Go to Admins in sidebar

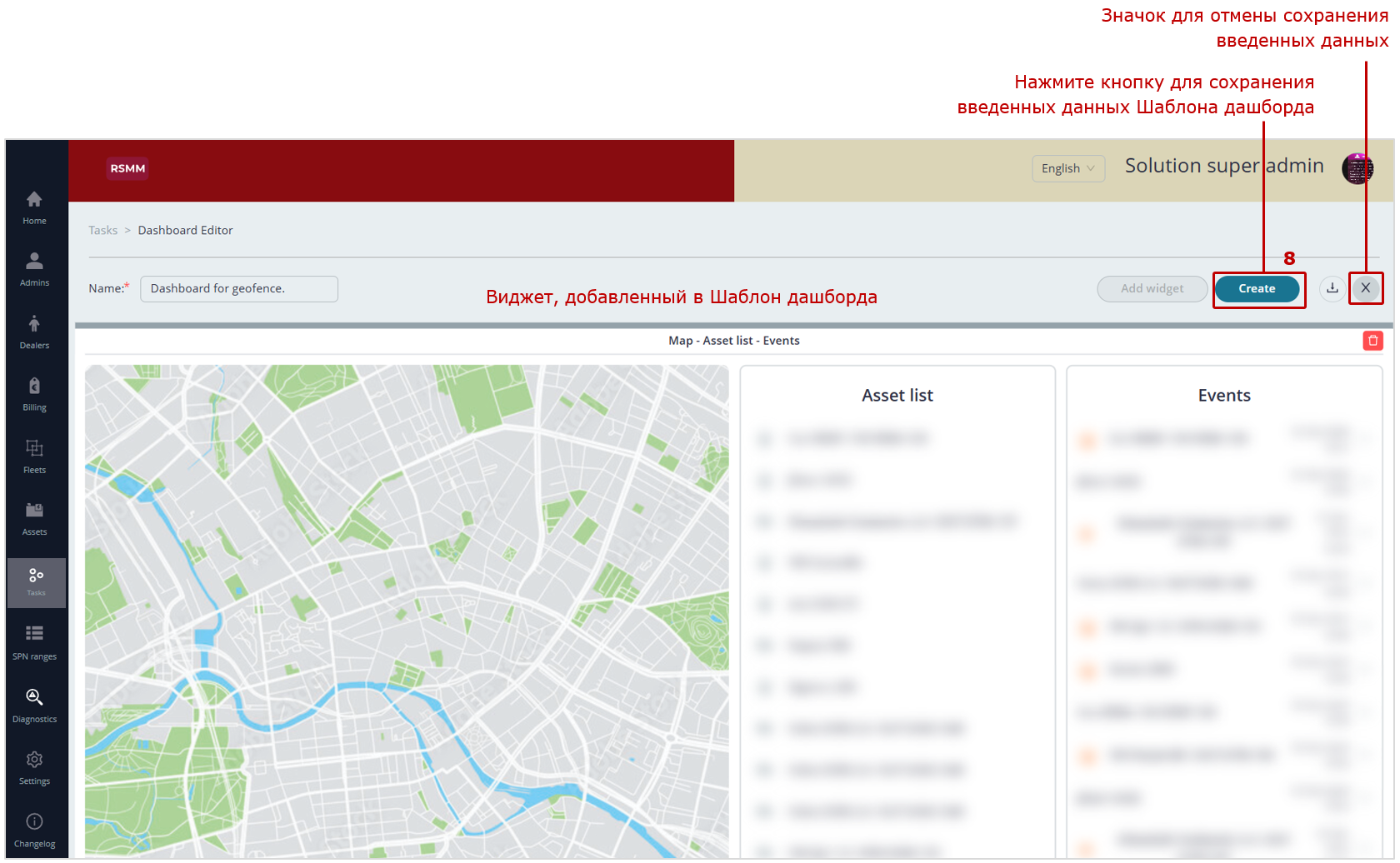34,269
